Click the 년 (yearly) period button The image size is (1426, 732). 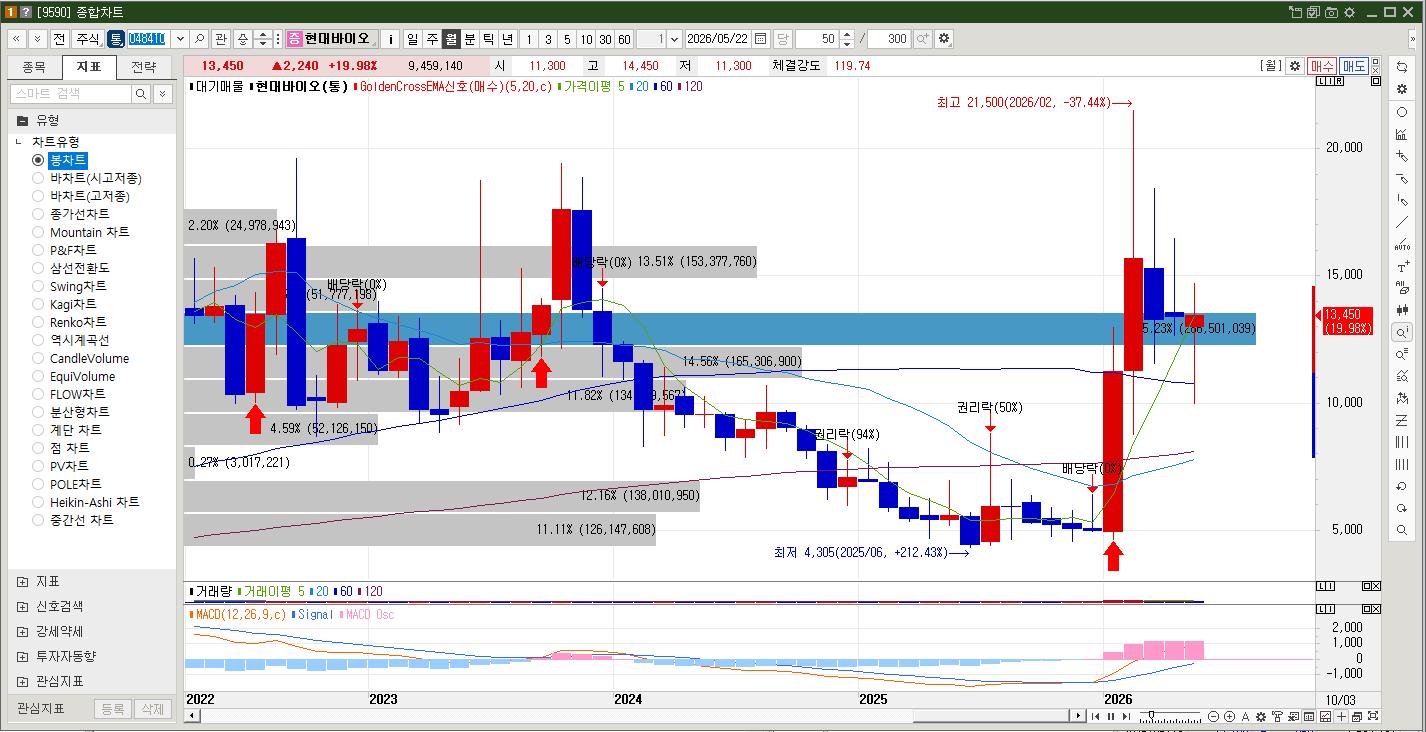click(x=508, y=39)
